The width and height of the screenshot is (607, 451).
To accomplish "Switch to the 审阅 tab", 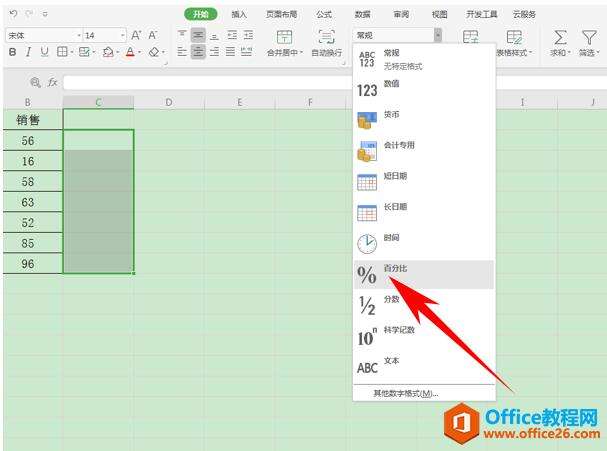I will click(401, 14).
